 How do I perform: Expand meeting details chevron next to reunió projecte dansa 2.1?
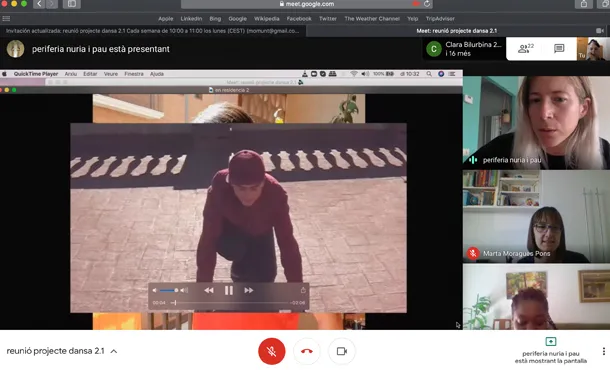(114, 351)
